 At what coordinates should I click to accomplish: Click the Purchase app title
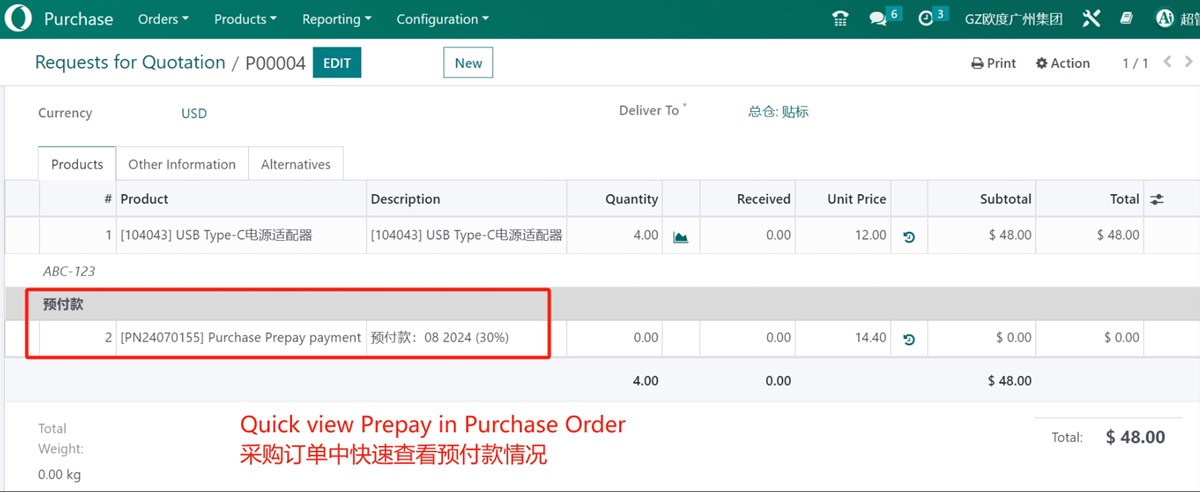[x=79, y=19]
